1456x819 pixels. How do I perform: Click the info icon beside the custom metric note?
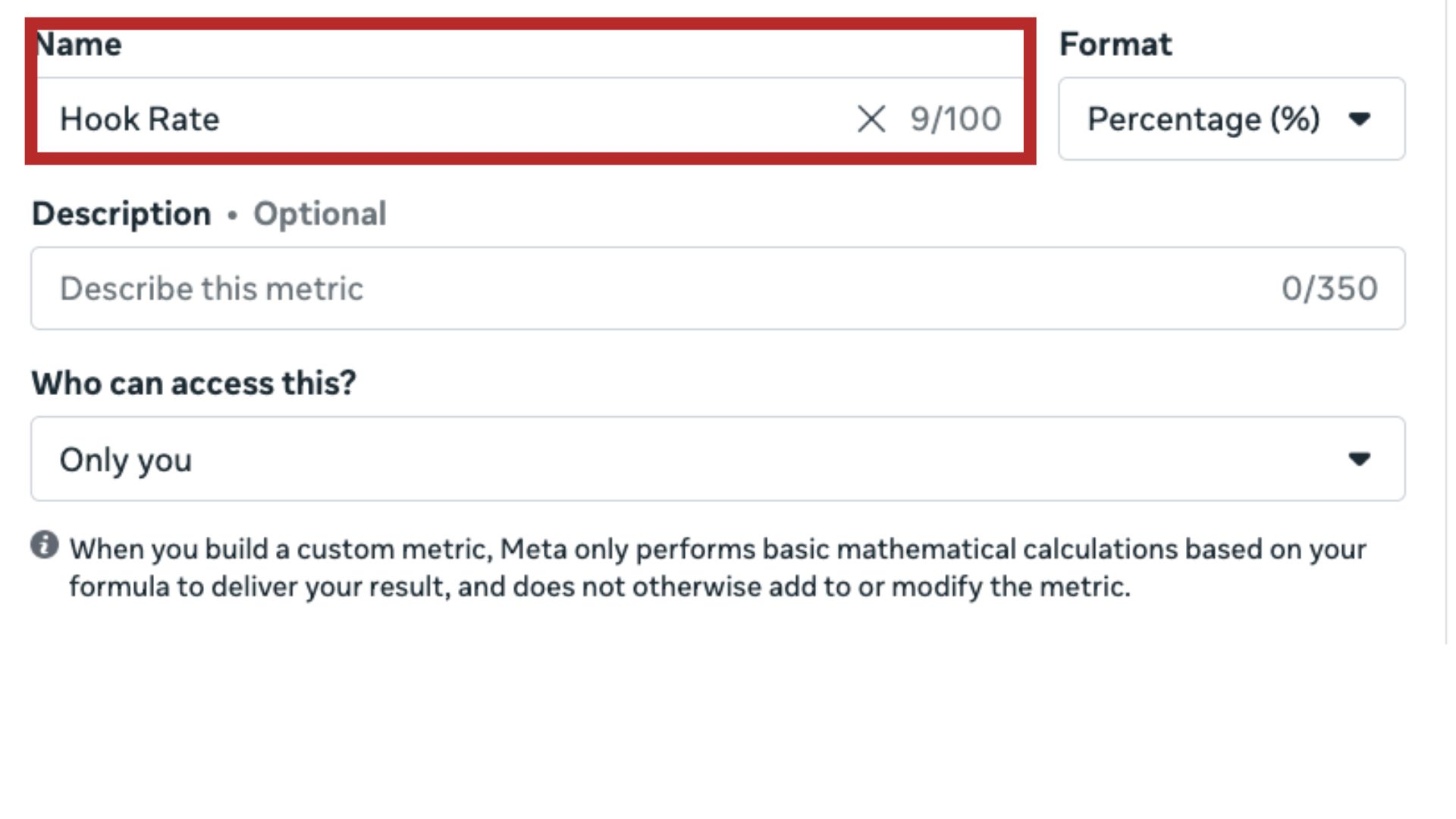tap(45, 544)
